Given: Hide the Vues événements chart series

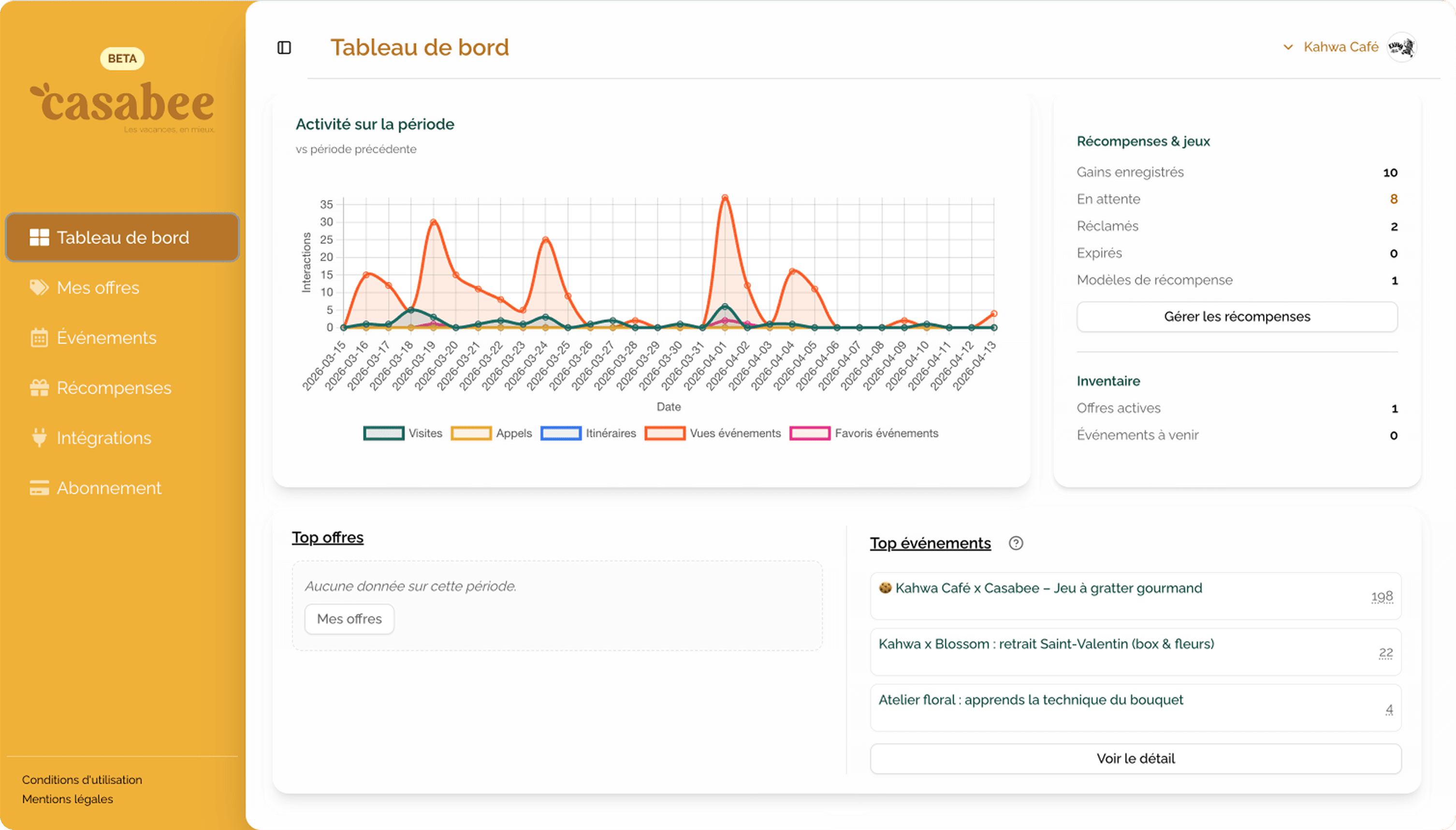Looking at the screenshot, I should click(x=735, y=433).
